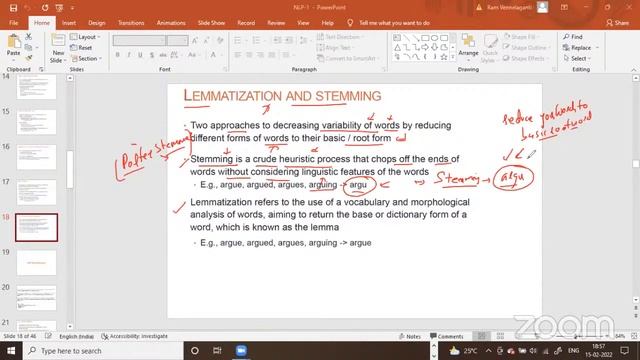This screenshot has width=640, height=360.
Task: Click Convert to SmartArt
Action: pos(347,58)
